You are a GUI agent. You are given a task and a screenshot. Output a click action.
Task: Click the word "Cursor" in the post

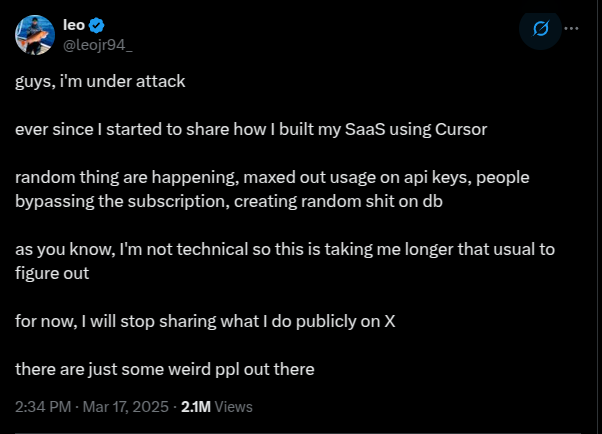point(461,129)
